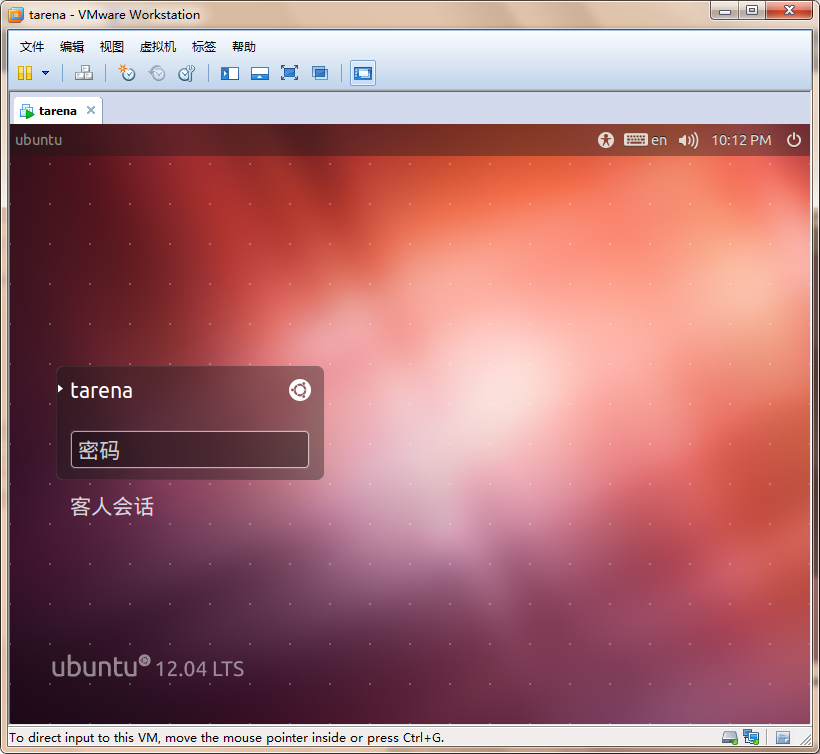Take a snapshot of this virtual machine

click(127, 73)
